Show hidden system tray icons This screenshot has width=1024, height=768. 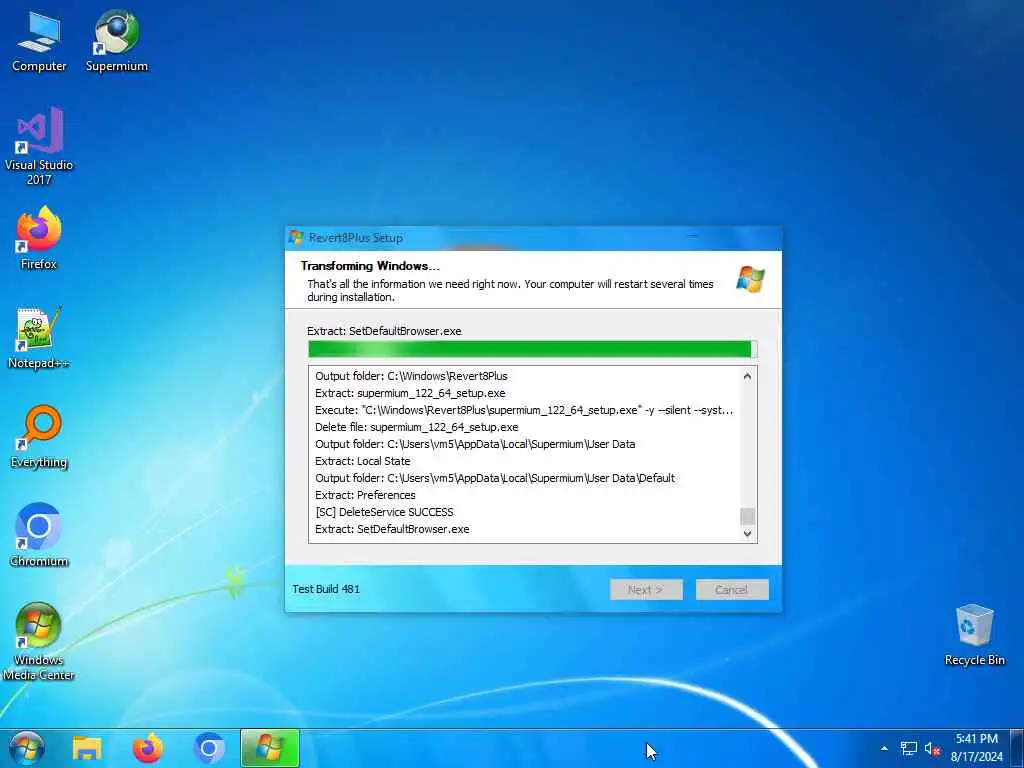point(884,748)
